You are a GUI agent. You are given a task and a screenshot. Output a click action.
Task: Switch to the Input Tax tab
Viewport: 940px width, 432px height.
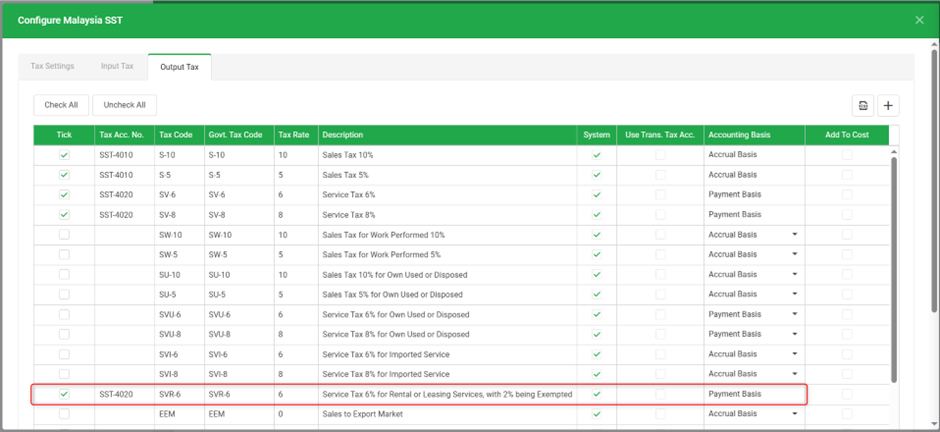pyautogui.click(x=117, y=66)
